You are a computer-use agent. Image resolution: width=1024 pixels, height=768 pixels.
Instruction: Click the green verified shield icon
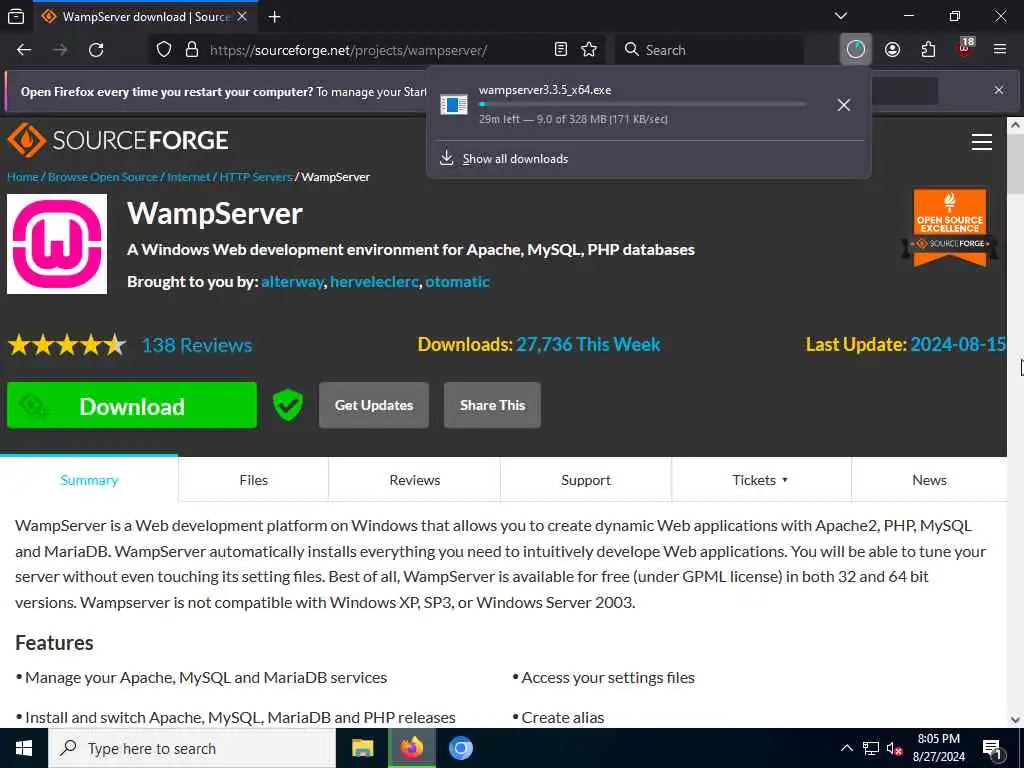coord(287,405)
